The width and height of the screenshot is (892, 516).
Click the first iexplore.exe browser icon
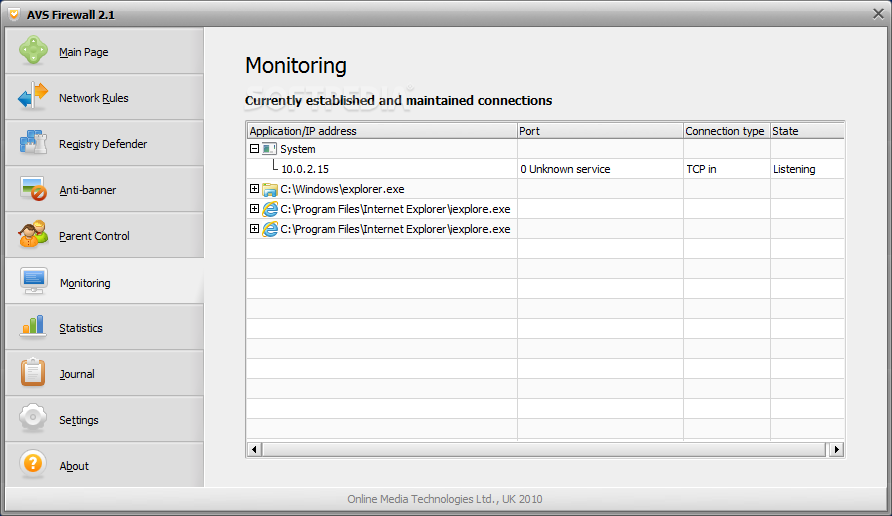point(270,209)
